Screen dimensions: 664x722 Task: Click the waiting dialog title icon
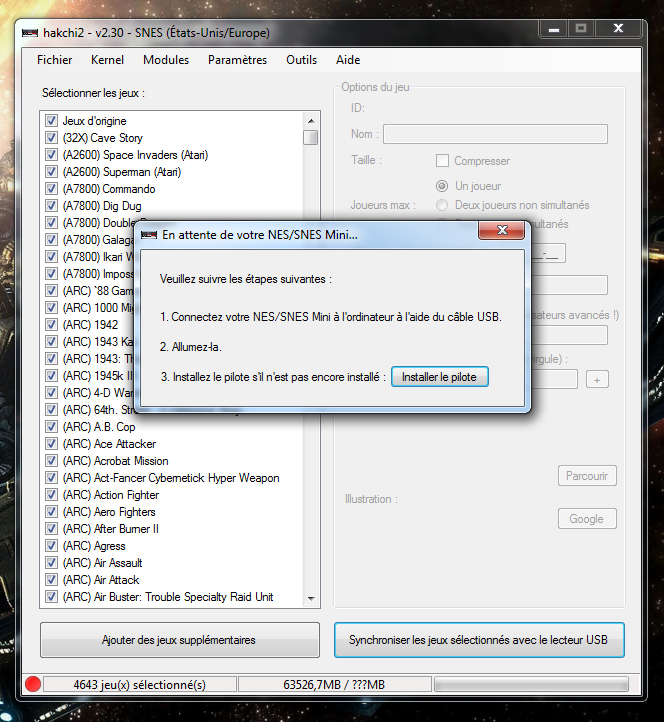click(x=149, y=235)
